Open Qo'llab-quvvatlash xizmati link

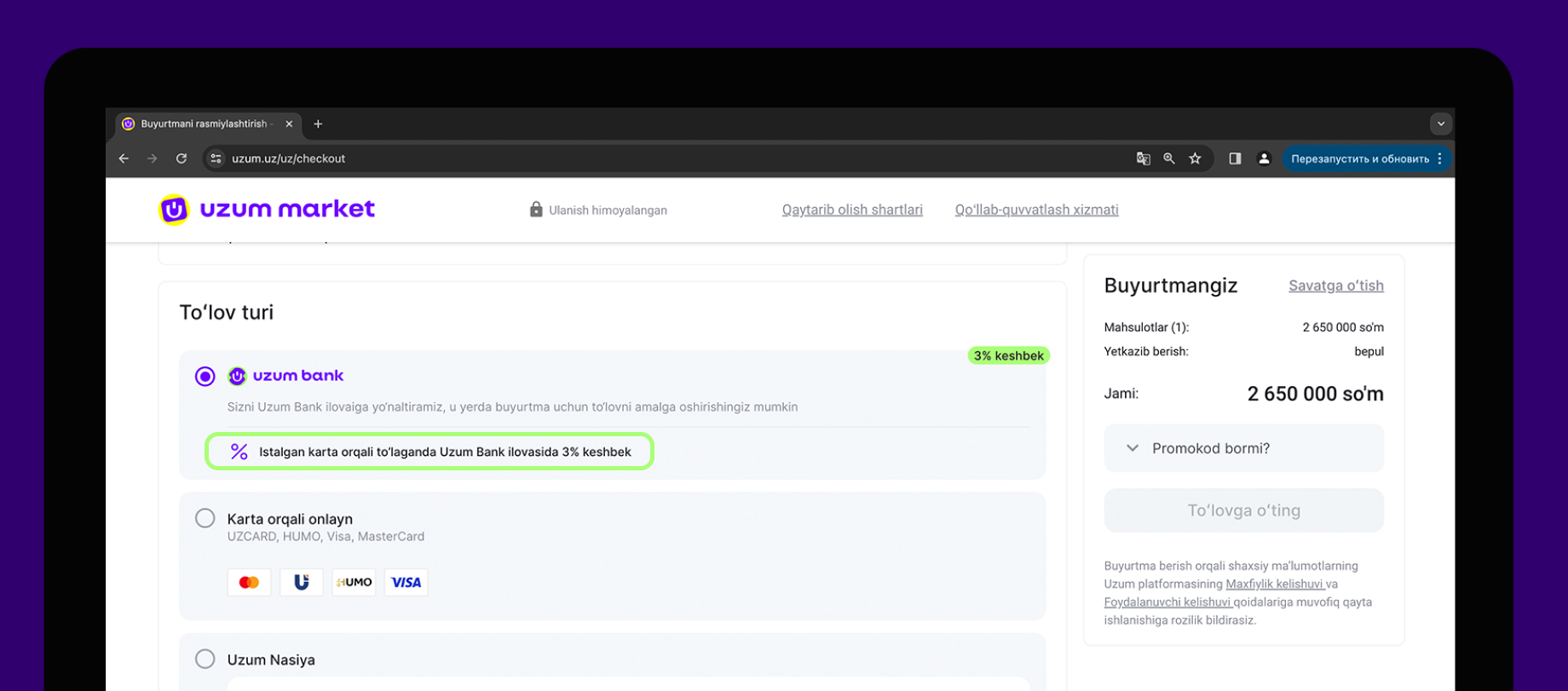point(1036,210)
